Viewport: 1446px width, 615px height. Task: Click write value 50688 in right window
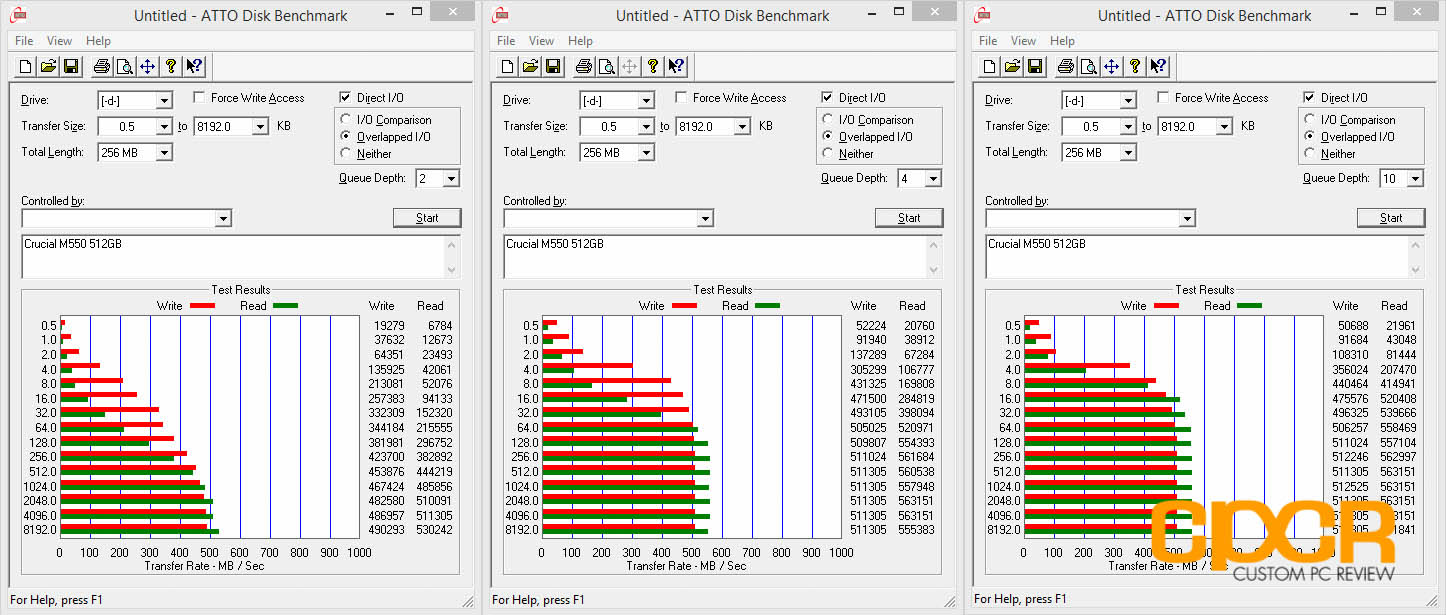pos(1353,326)
